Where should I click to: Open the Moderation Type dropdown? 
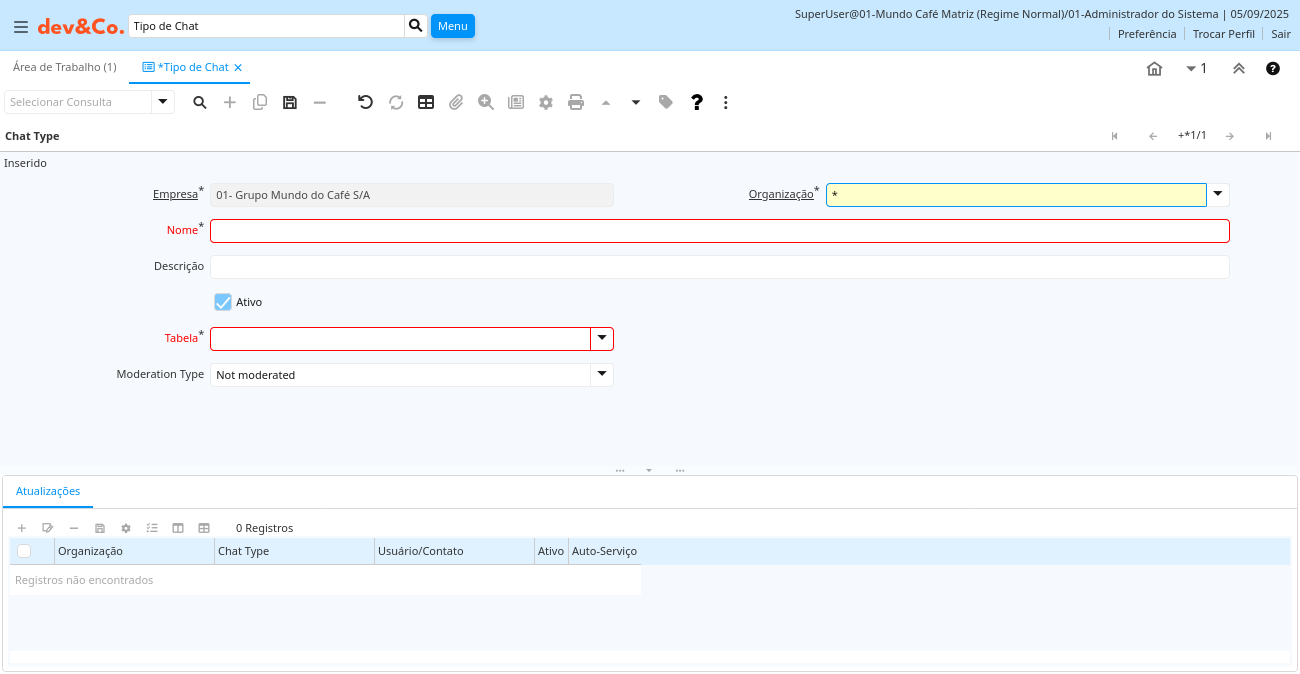click(602, 374)
